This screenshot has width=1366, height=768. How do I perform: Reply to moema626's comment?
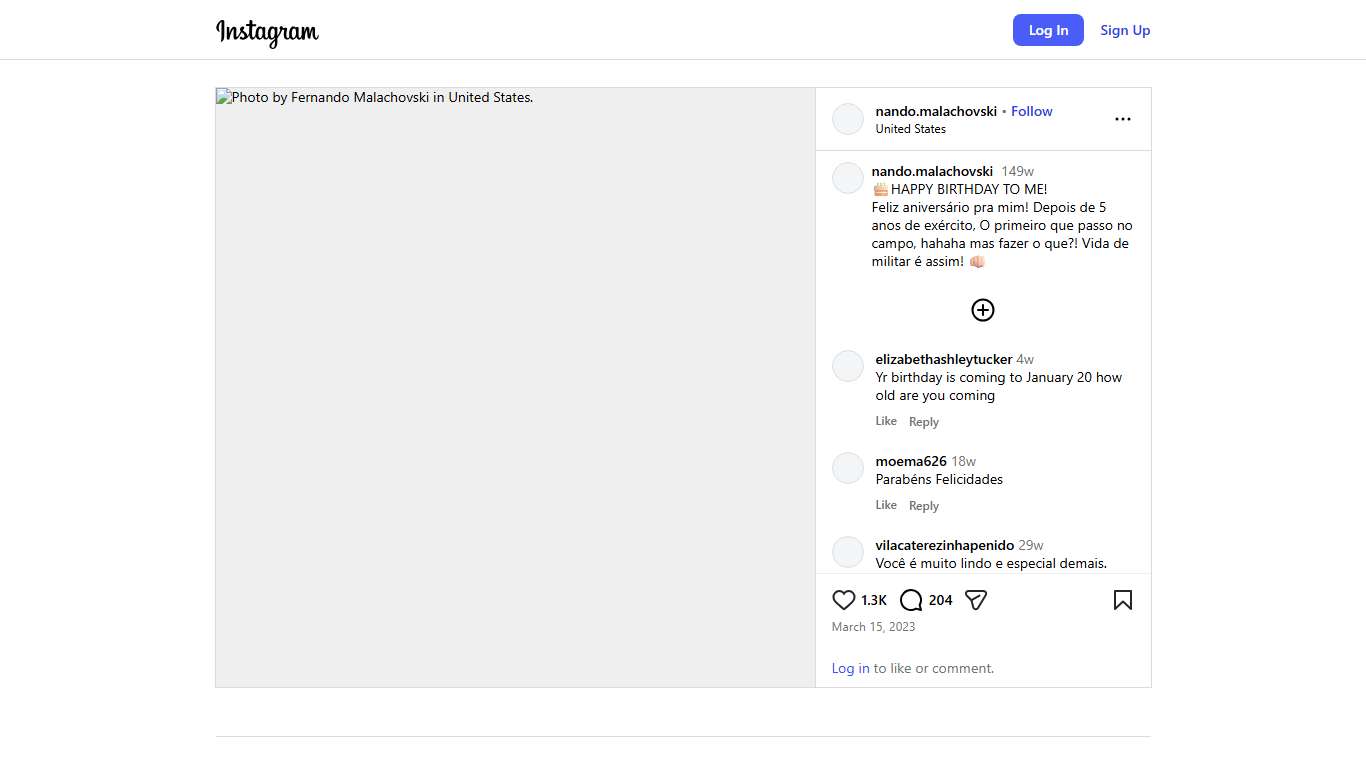(x=923, y=506)
